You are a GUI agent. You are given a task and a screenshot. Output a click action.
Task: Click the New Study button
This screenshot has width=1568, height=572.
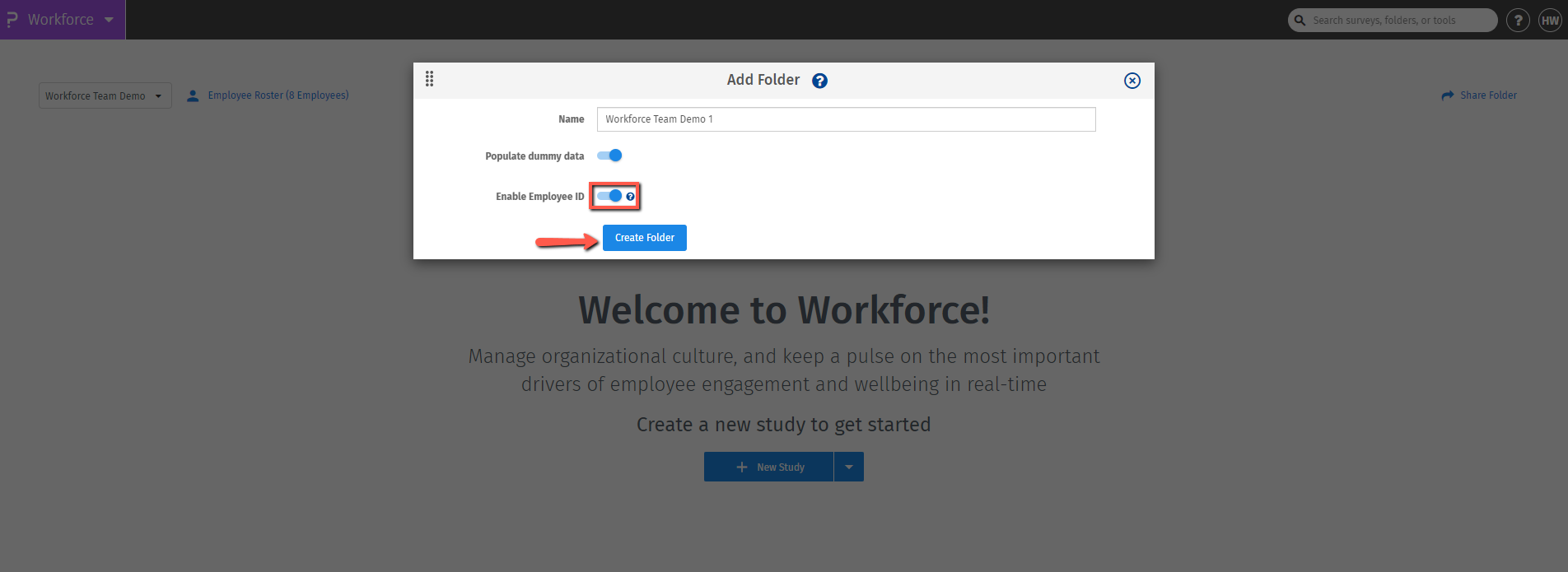click(768, 467)
